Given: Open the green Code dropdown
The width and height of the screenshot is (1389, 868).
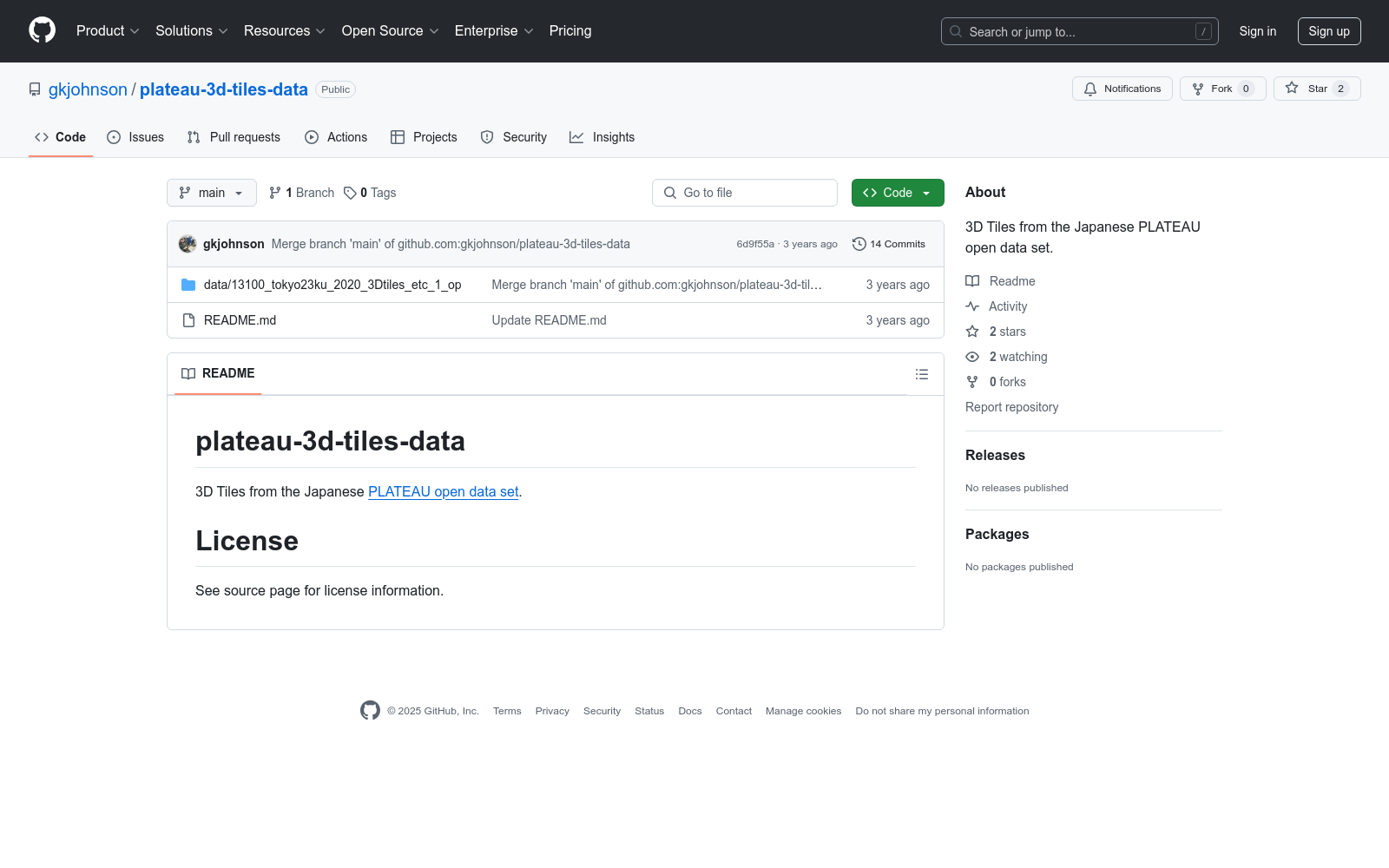Looking at the screenshot, I should pos(898,193).
